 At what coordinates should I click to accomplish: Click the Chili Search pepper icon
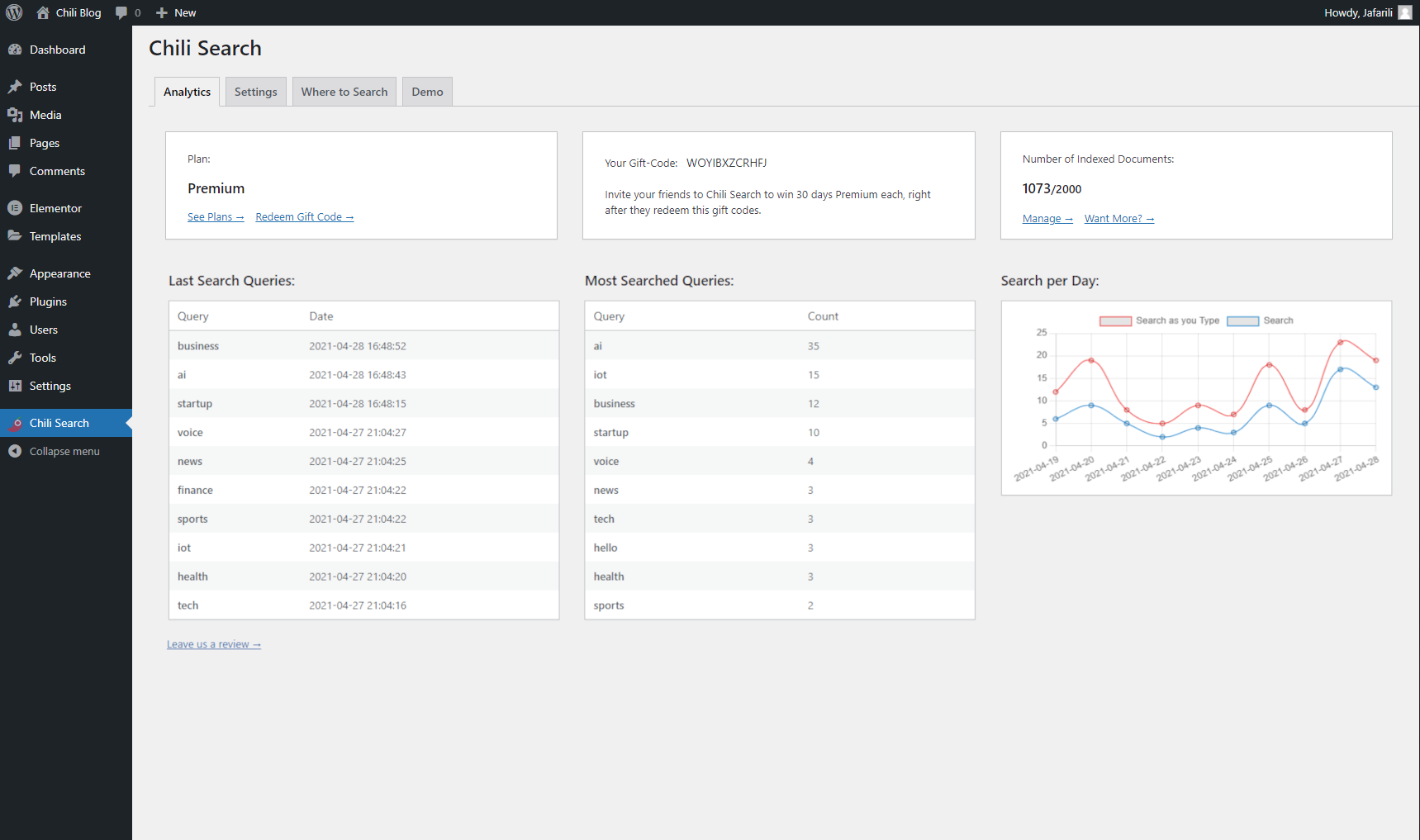tap(15, 424)
